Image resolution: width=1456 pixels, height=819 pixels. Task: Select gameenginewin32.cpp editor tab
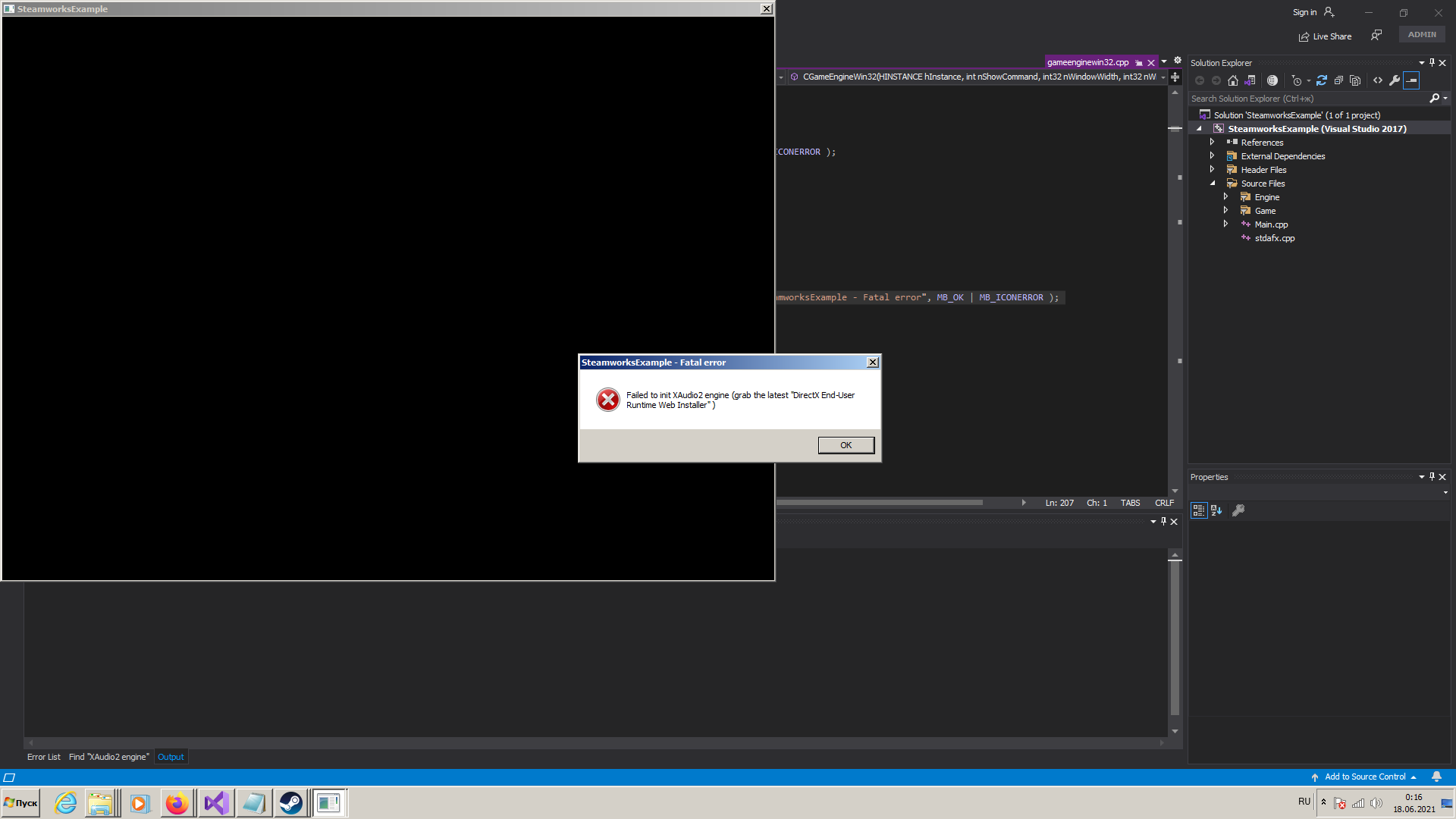click(1087, 62)
